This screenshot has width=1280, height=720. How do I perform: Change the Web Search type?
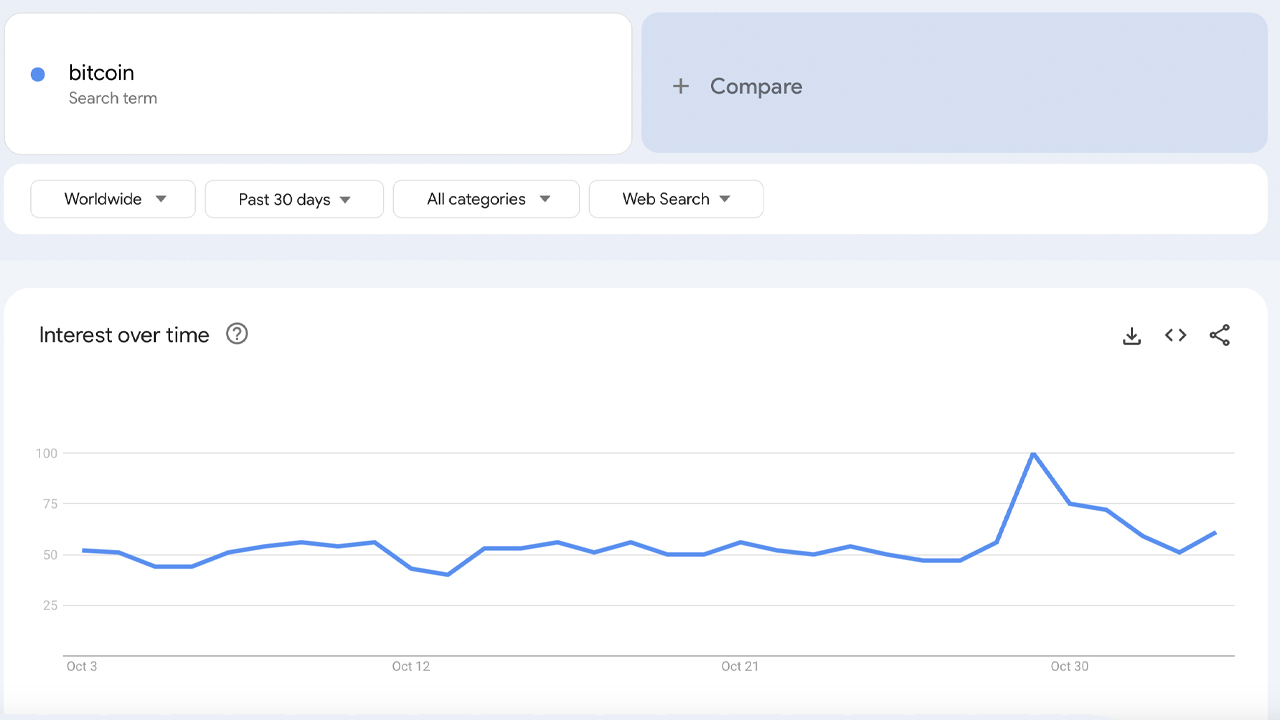point(676,199)
